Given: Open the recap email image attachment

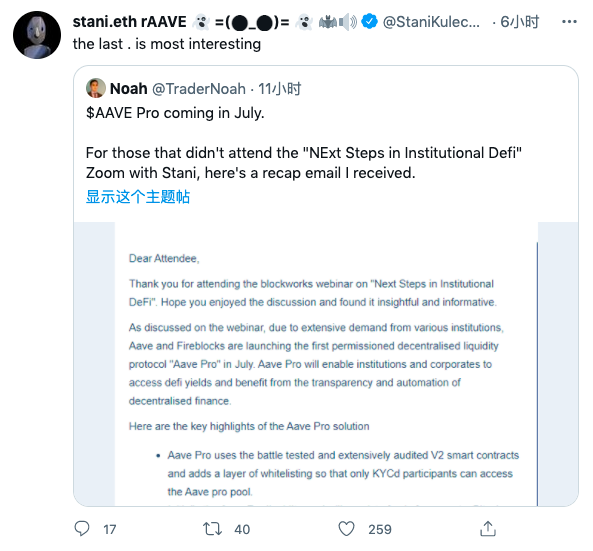Looking at the screenshot, I should pos(326,364).
